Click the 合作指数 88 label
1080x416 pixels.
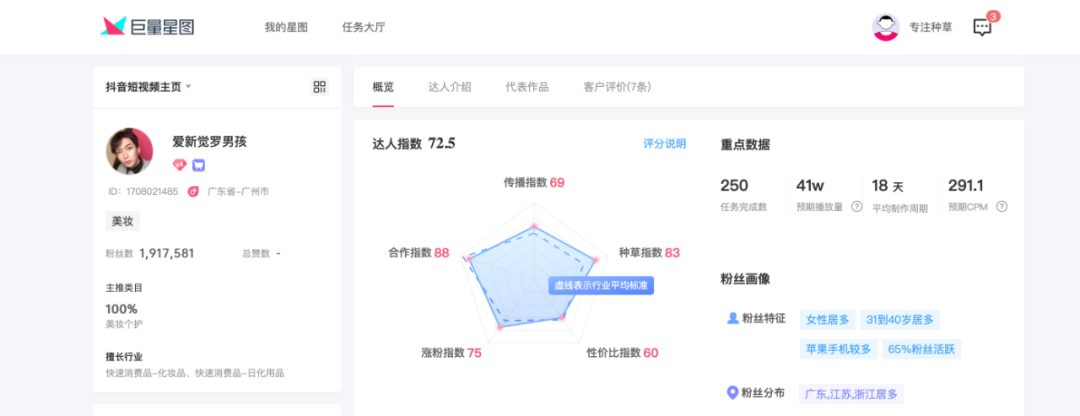[x=419, y=253]
